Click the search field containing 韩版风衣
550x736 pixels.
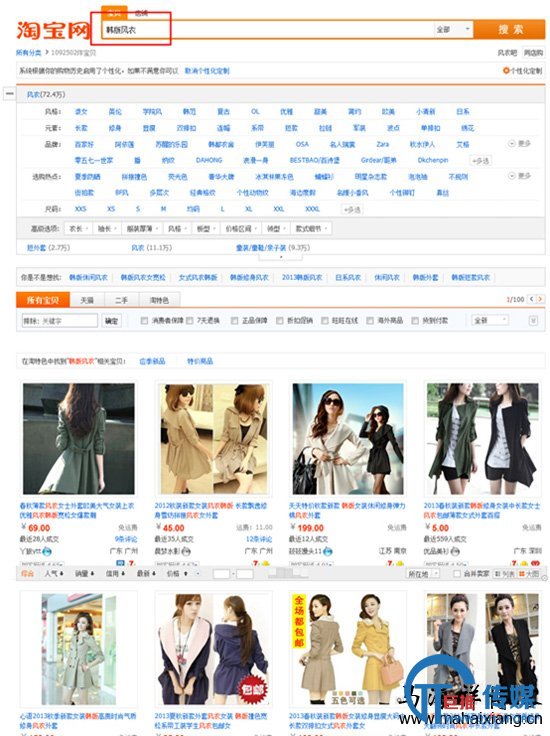coord(267,30)
